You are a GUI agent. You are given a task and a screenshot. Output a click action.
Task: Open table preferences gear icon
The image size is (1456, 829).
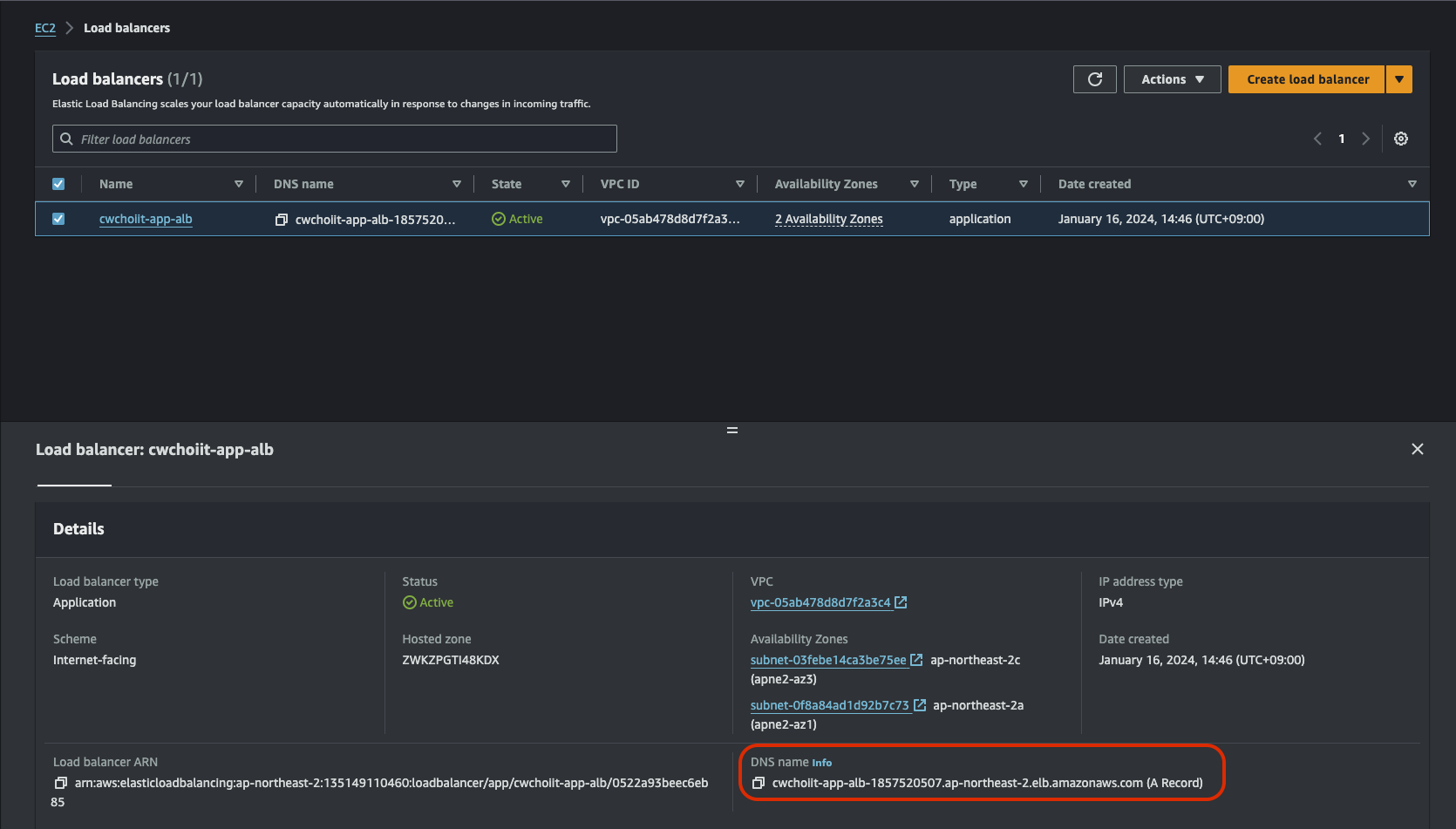[1401, 139]
